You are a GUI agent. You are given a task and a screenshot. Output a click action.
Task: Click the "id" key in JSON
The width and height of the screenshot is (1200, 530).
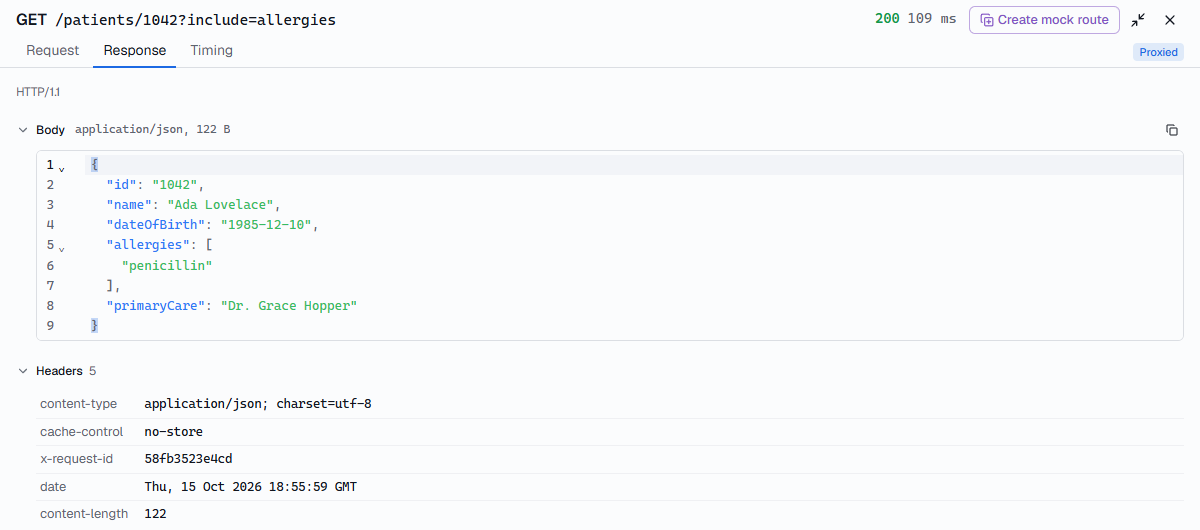tap(121, 185)
